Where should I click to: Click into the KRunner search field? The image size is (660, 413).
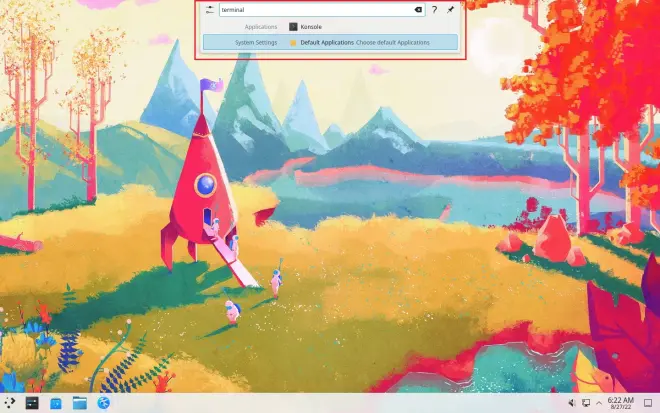point(322,10)
